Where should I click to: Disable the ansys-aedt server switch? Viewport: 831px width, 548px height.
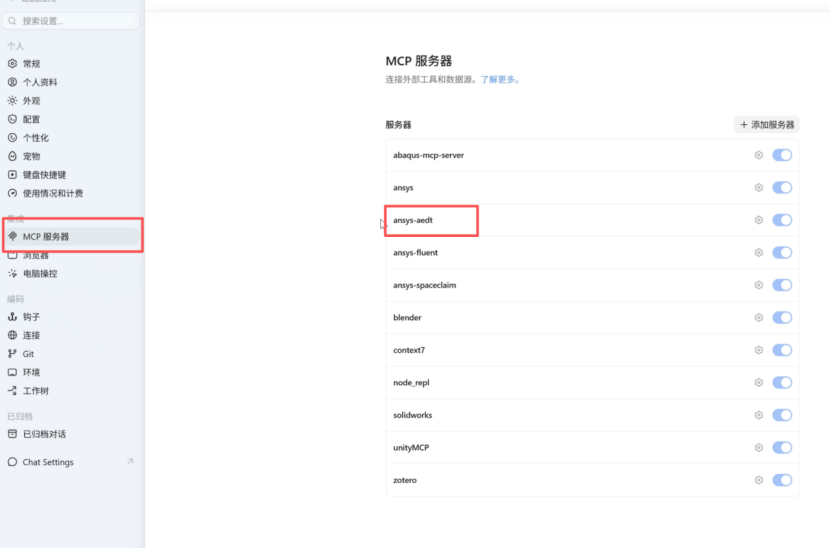[782, 220]
